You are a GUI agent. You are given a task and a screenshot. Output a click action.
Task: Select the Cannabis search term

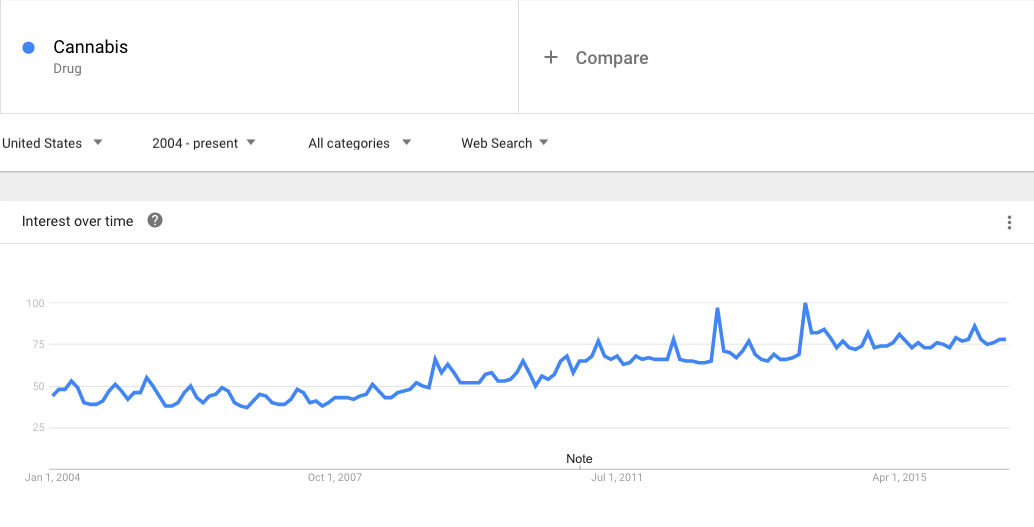coord(90,47)
